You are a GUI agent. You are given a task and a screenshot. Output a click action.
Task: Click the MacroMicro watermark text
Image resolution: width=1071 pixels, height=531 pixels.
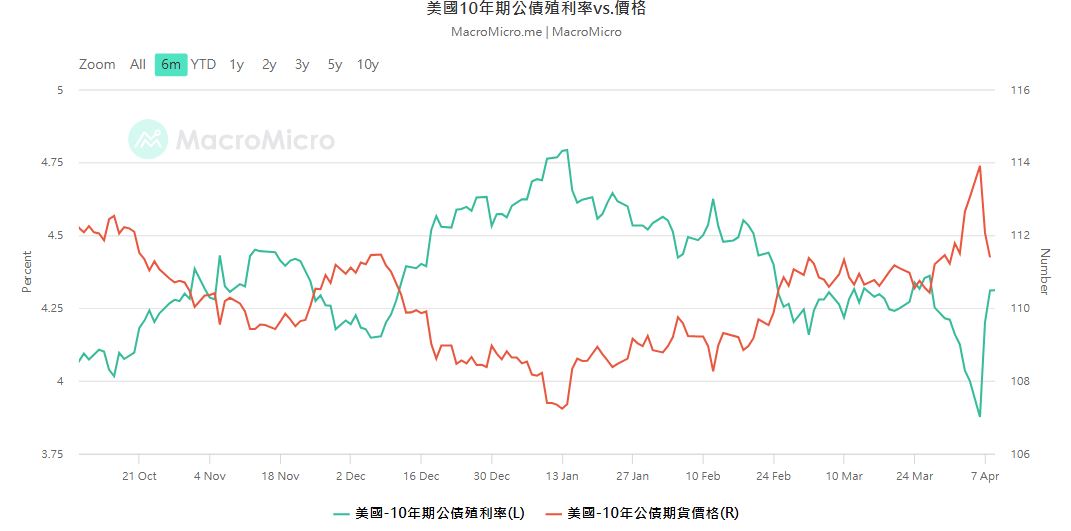click(255, 140)
